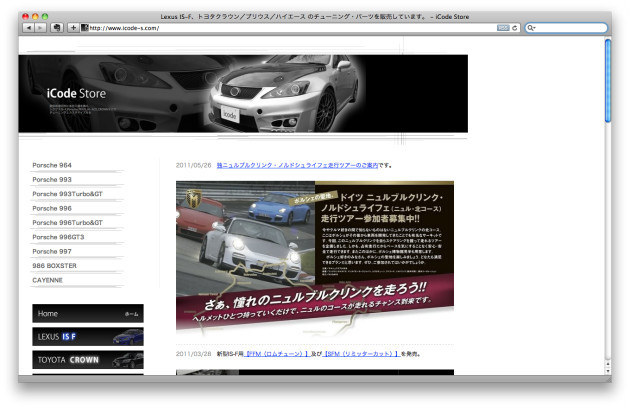Open the Porsche 997 category

(x=52, y=251)
